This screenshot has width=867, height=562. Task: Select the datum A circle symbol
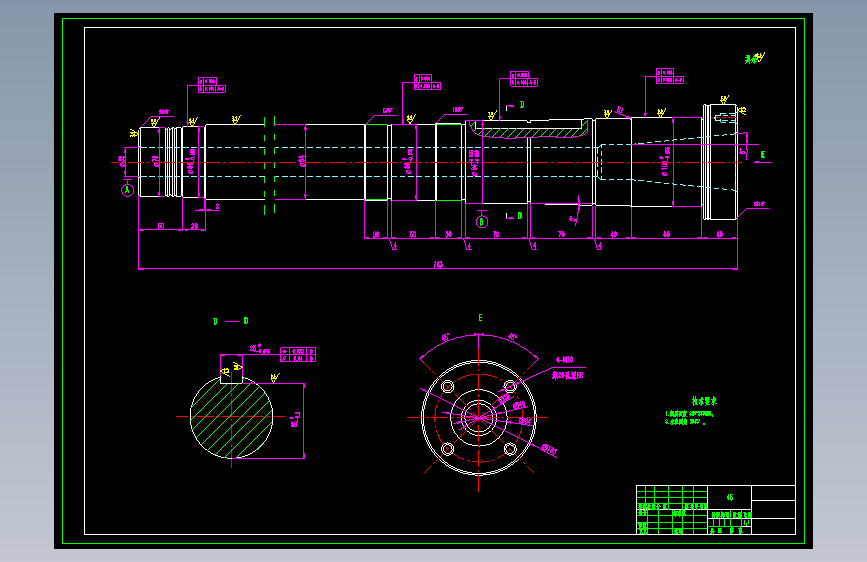[128, 190]
